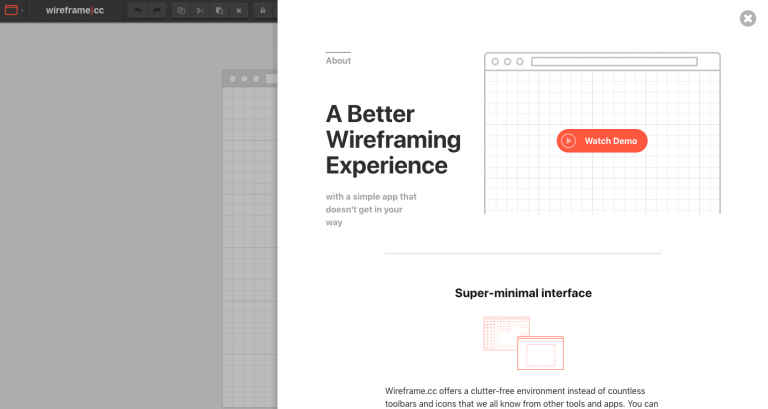Click the Paste icon in the toolbar

(x=219, y=10)
